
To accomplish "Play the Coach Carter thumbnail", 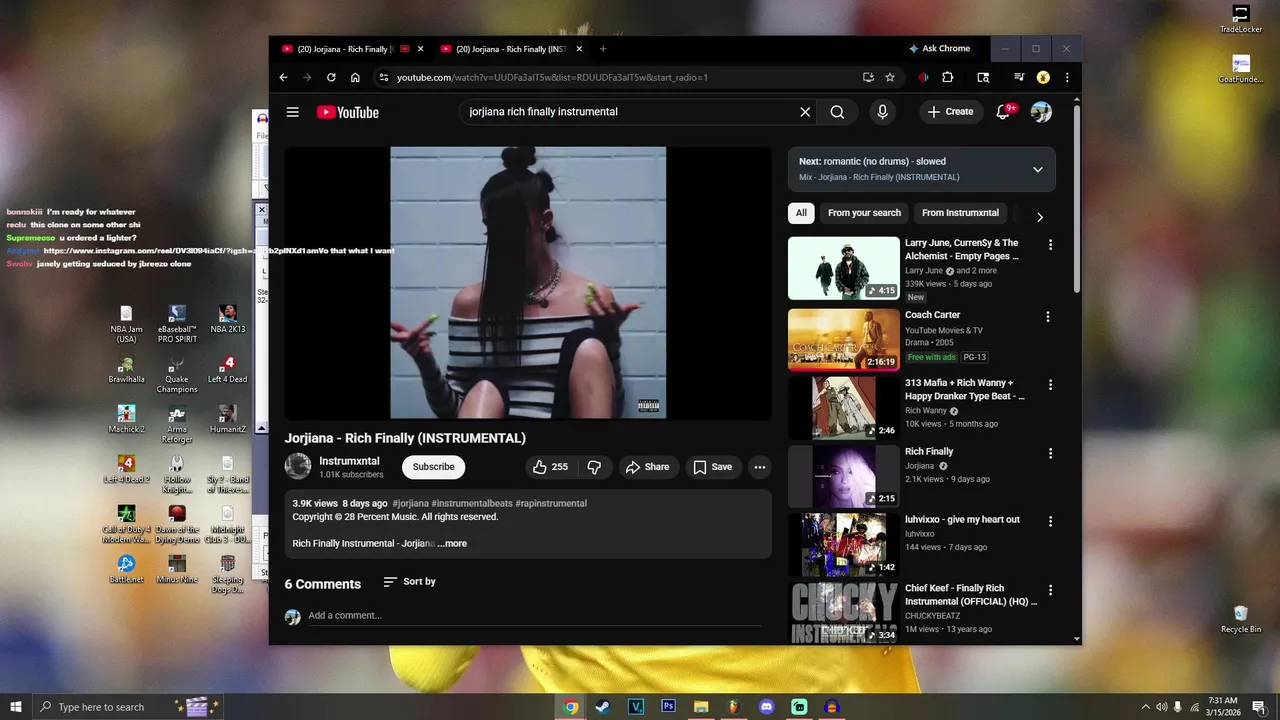I will [843, 339].
